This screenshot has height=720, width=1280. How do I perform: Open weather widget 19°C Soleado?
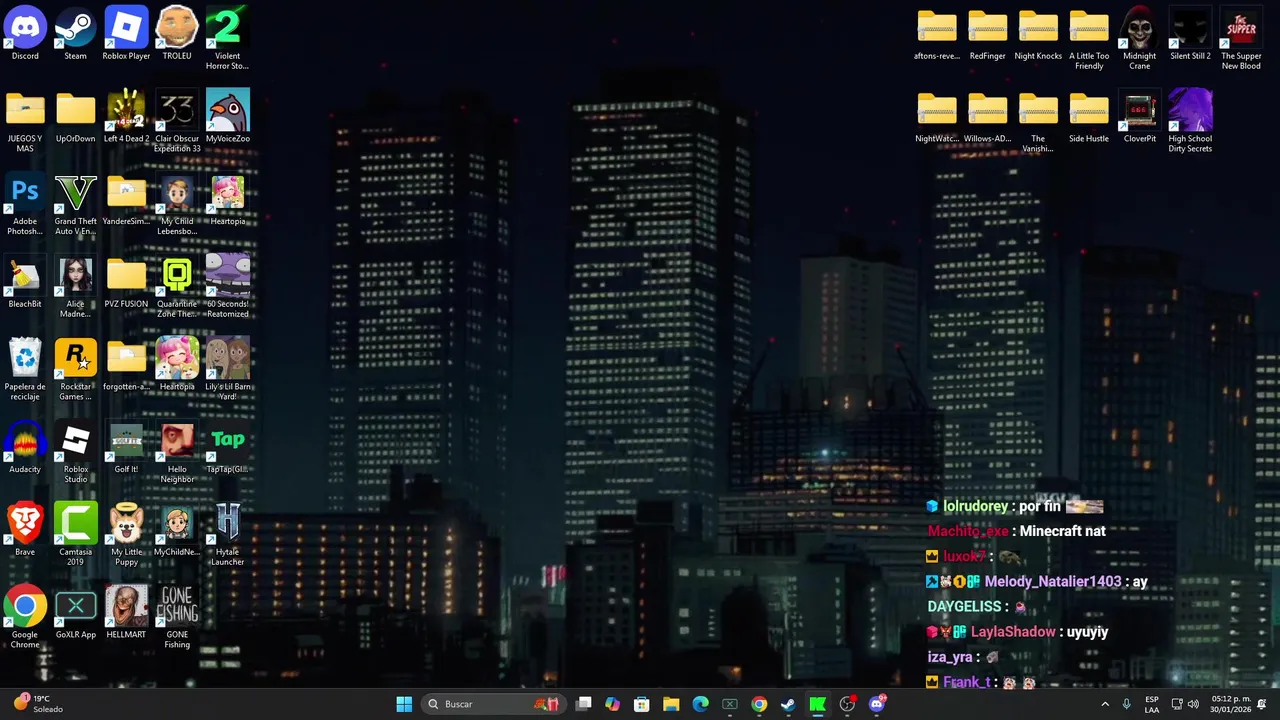coord(38,704)
